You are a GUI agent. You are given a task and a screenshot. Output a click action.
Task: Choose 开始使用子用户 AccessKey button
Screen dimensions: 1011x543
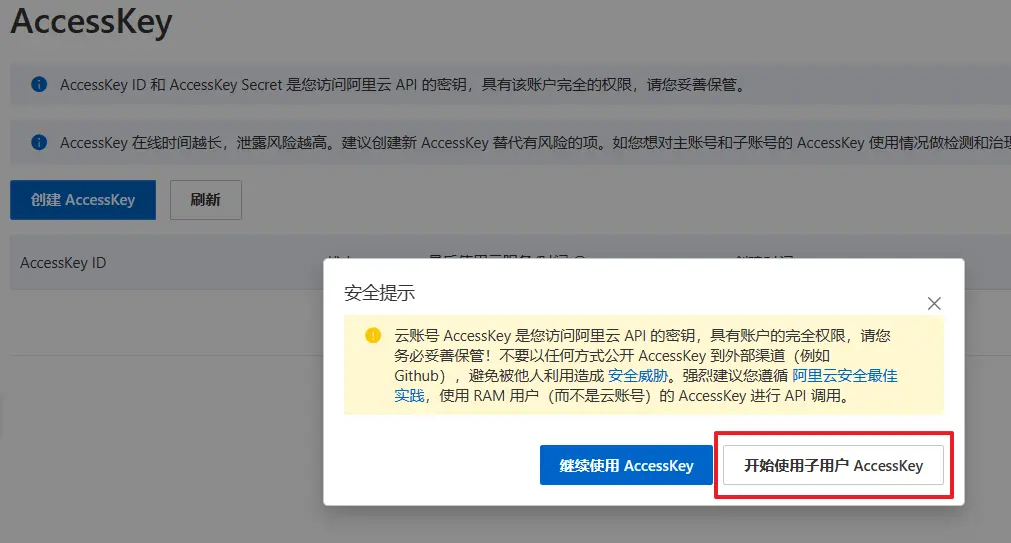point(833,465)
